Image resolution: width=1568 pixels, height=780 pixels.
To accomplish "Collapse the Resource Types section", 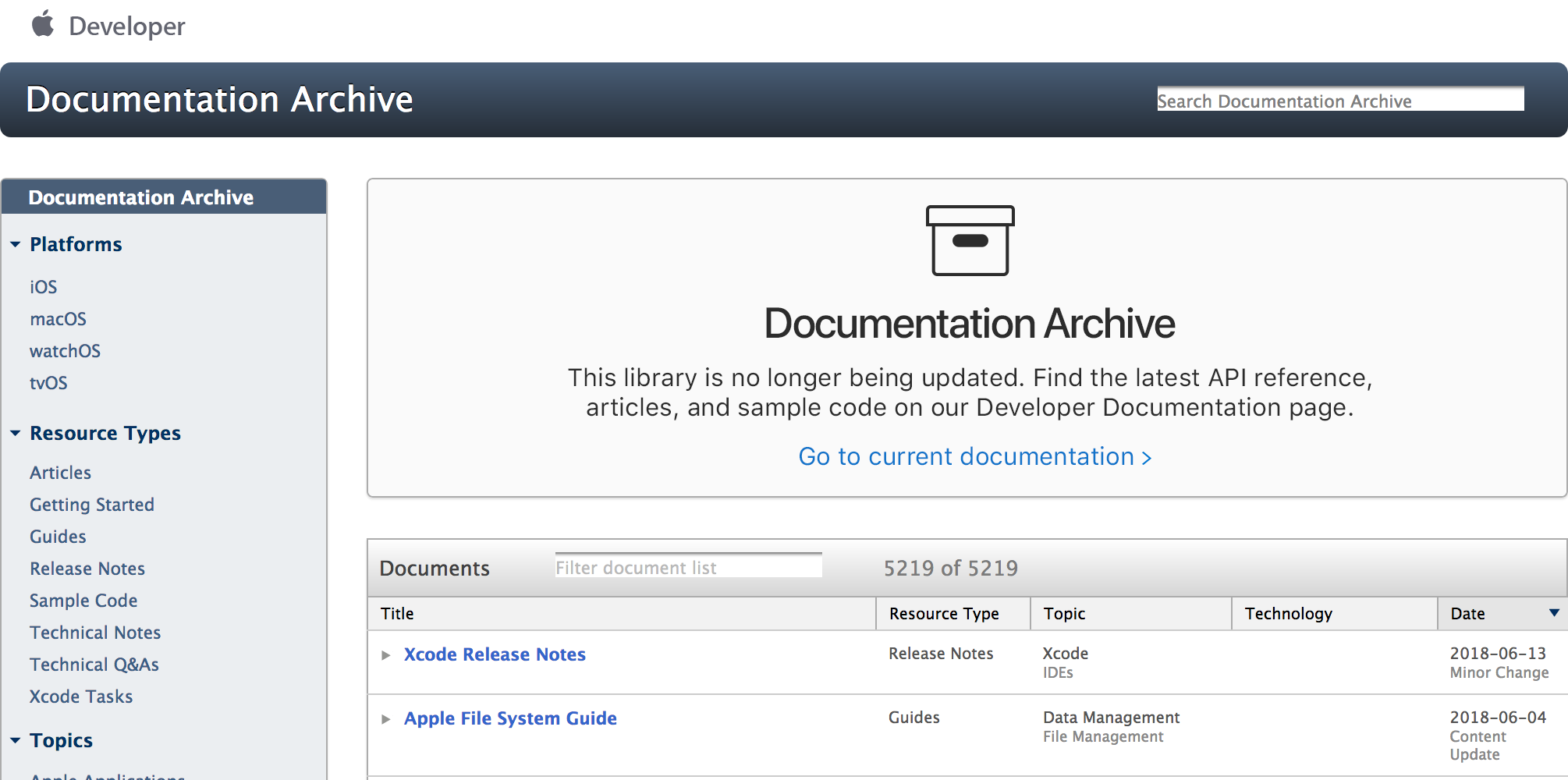I will click(x=15, y=433).
